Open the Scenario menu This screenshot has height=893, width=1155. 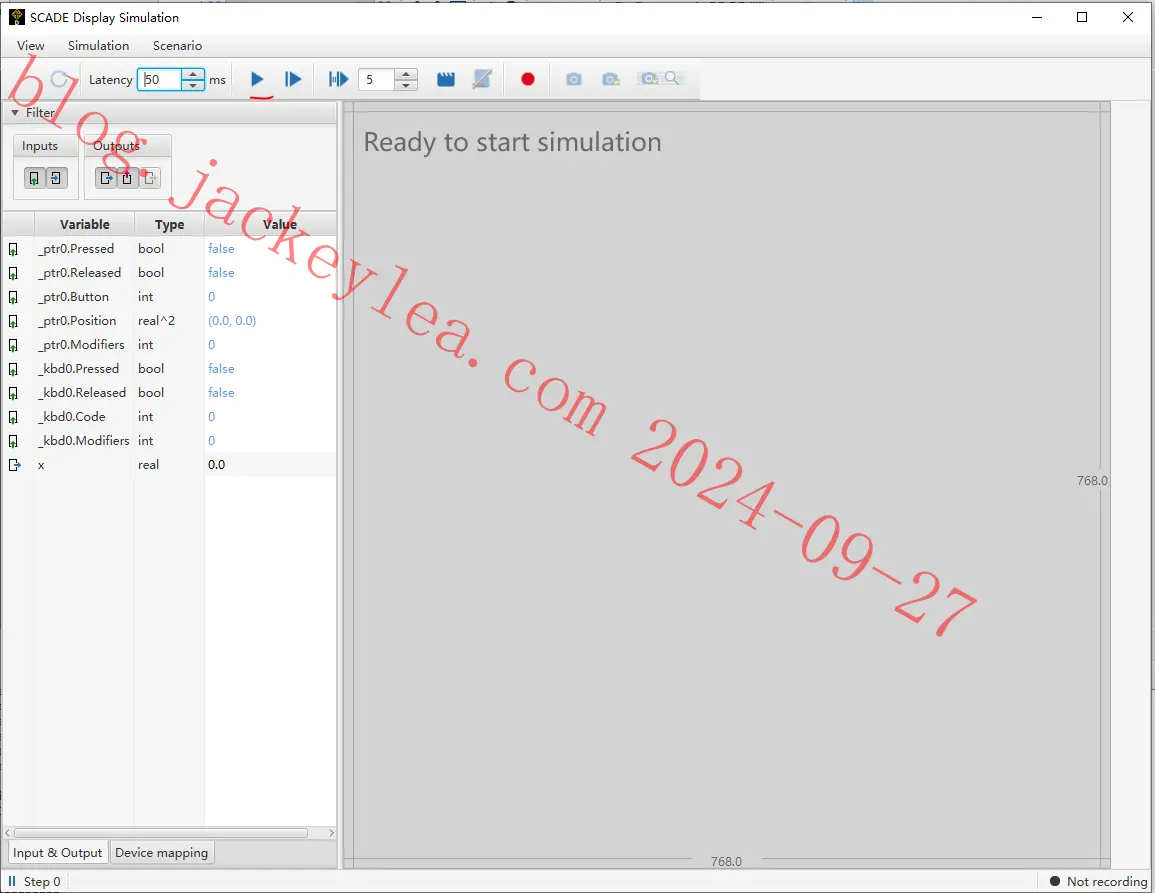click(176, 45)
